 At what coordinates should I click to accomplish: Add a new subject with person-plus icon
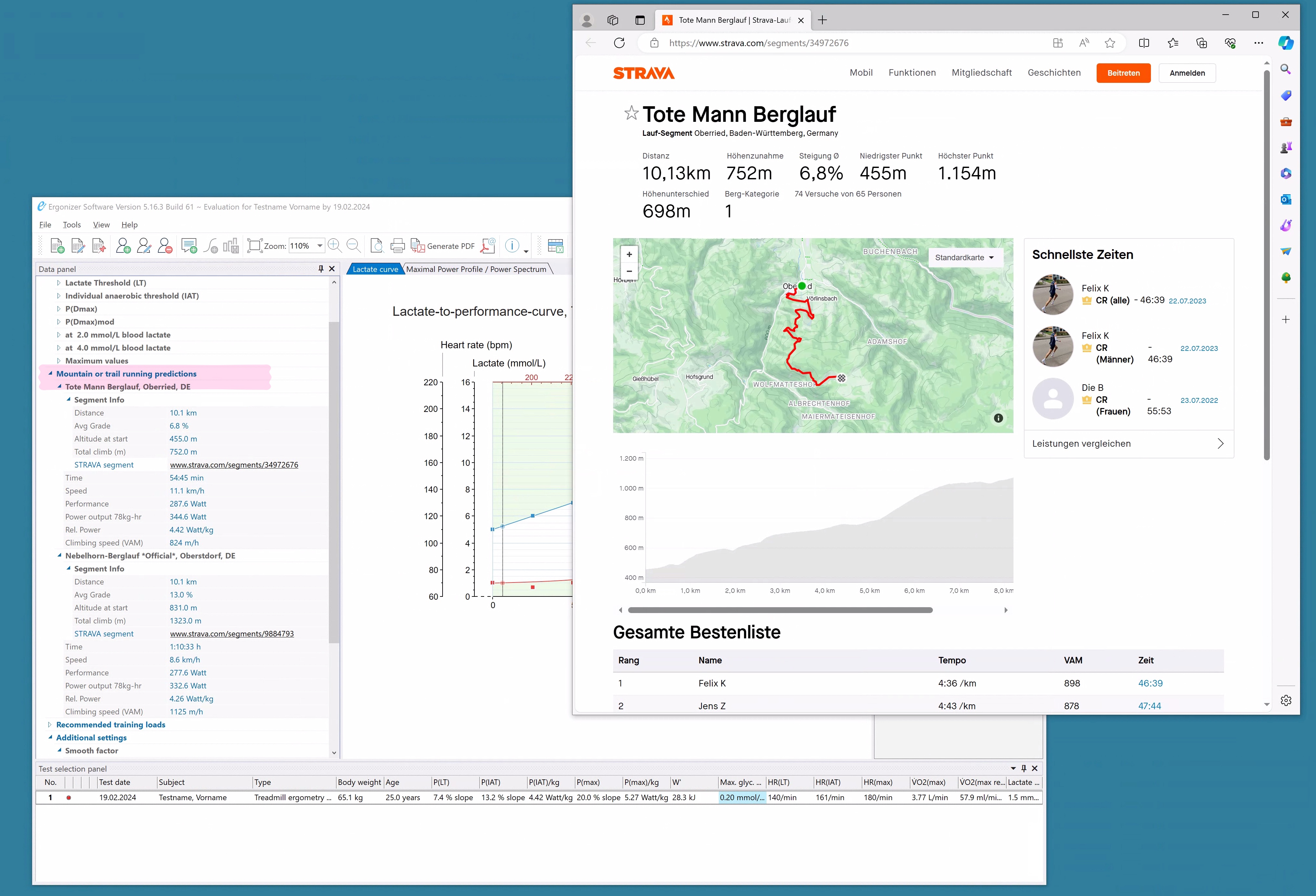pyautogui.click(x=123, y=246)
